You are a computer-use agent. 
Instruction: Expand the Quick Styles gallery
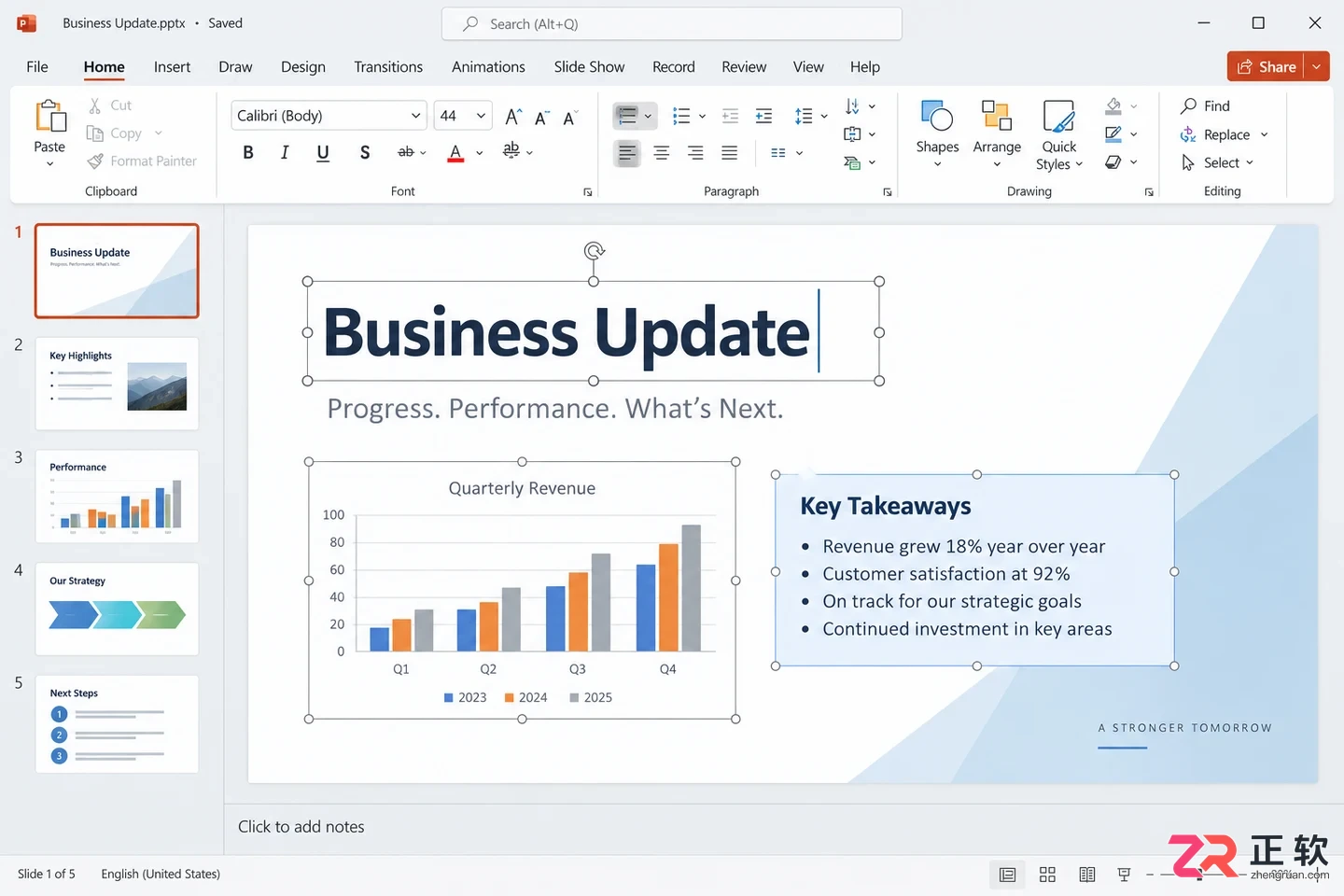pos(1059,133)
